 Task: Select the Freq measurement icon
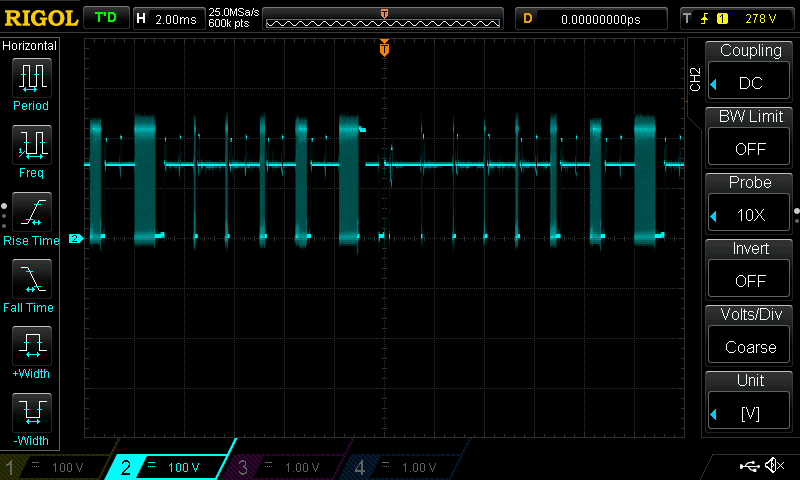pos(31,150)
